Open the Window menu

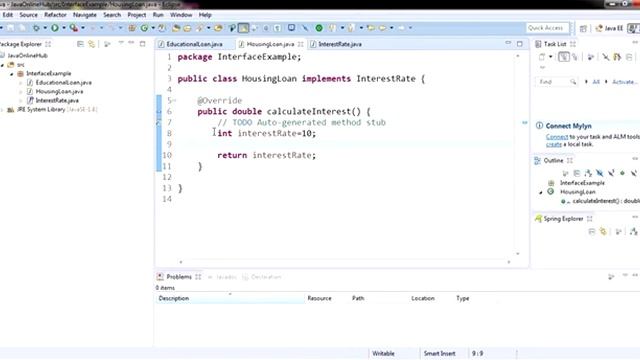point(181,15)
